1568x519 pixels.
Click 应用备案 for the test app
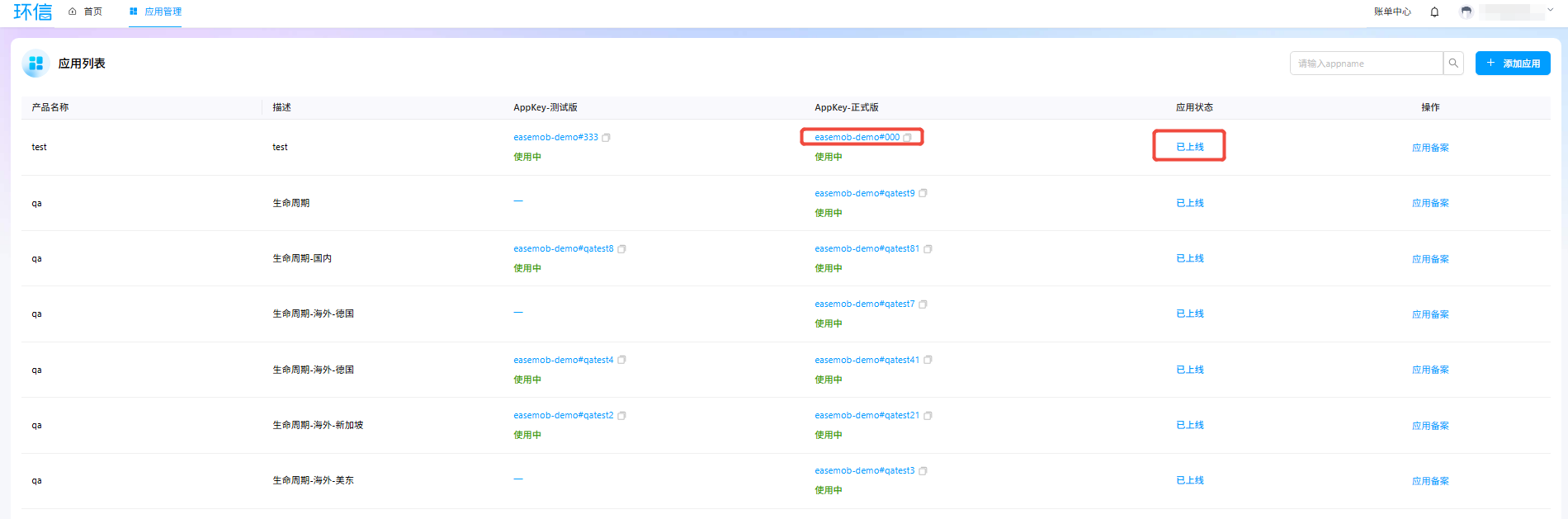tap(1430, 148)
